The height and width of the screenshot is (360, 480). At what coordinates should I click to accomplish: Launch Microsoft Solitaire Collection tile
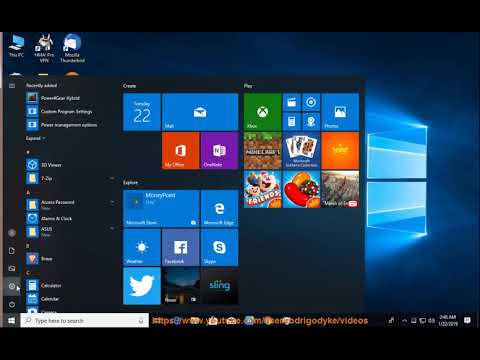coord(301,151)
